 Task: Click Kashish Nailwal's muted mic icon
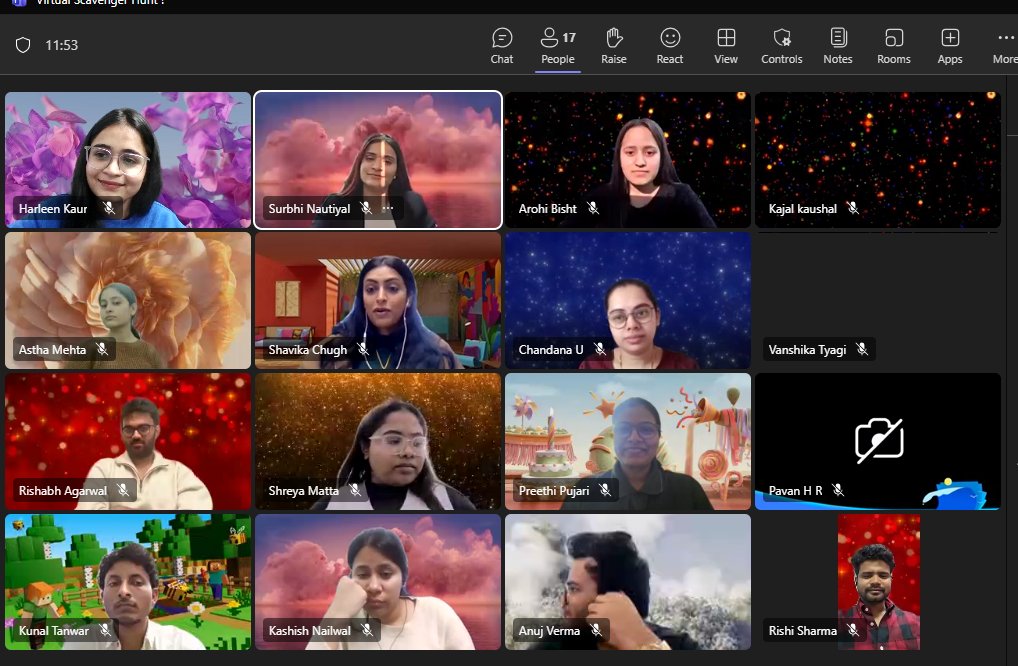pos(367,630)
